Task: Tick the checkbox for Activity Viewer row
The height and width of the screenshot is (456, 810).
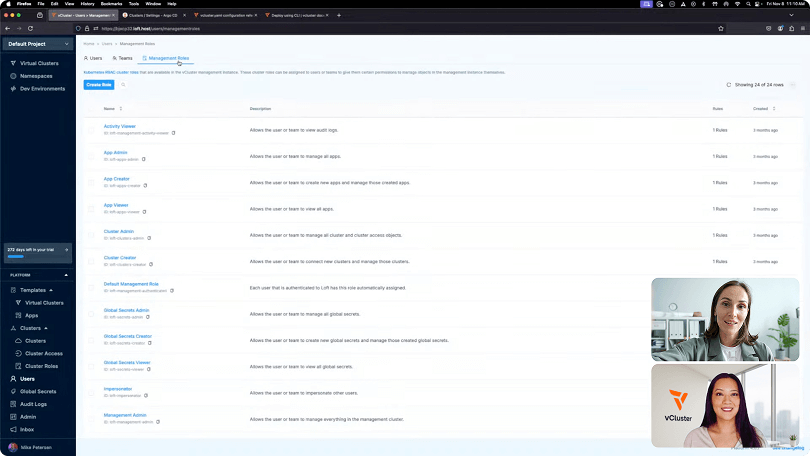Action: click(91, 130)
